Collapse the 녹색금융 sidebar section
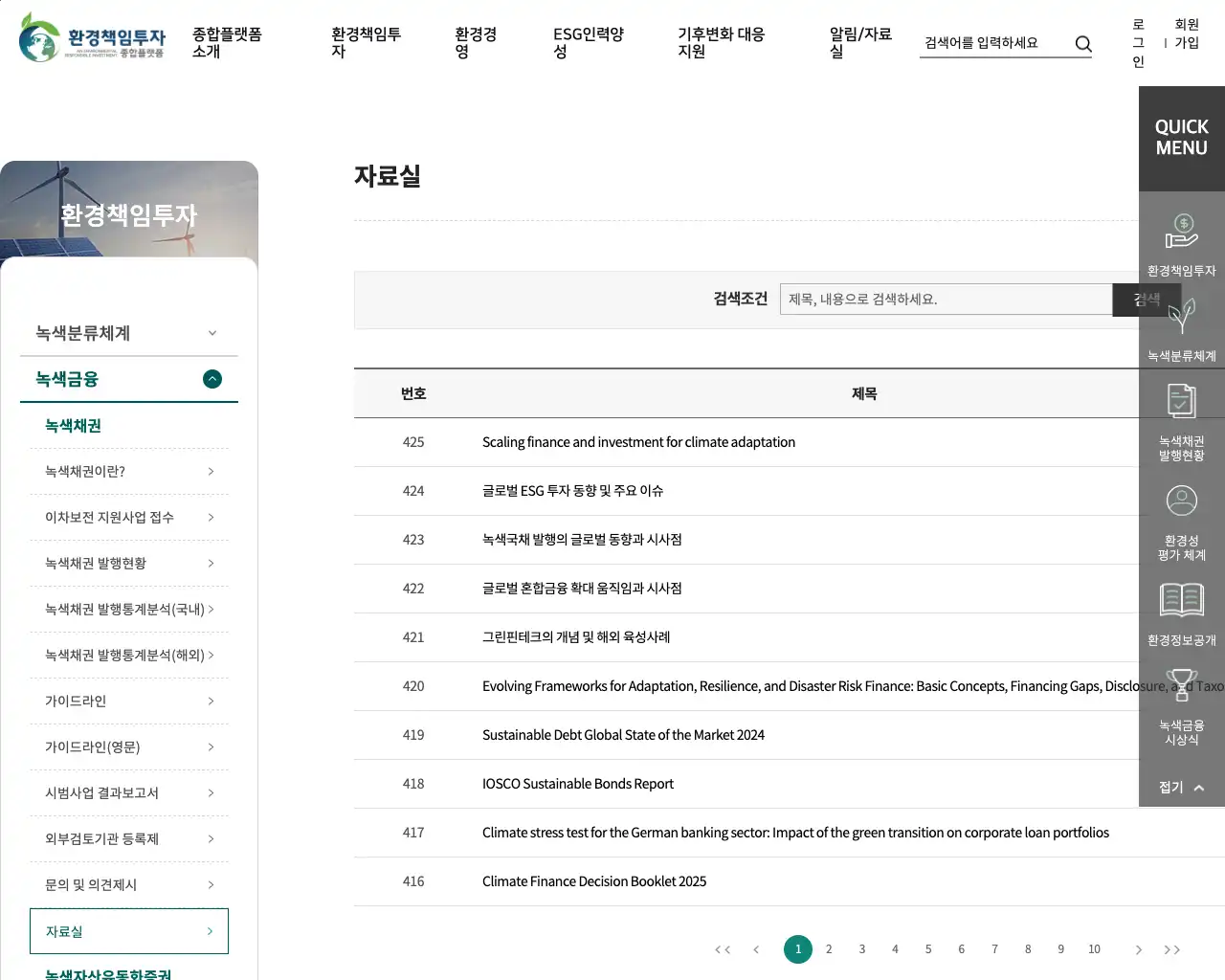This screenshot has width=1225, height=980. click(x=212, y=379)
